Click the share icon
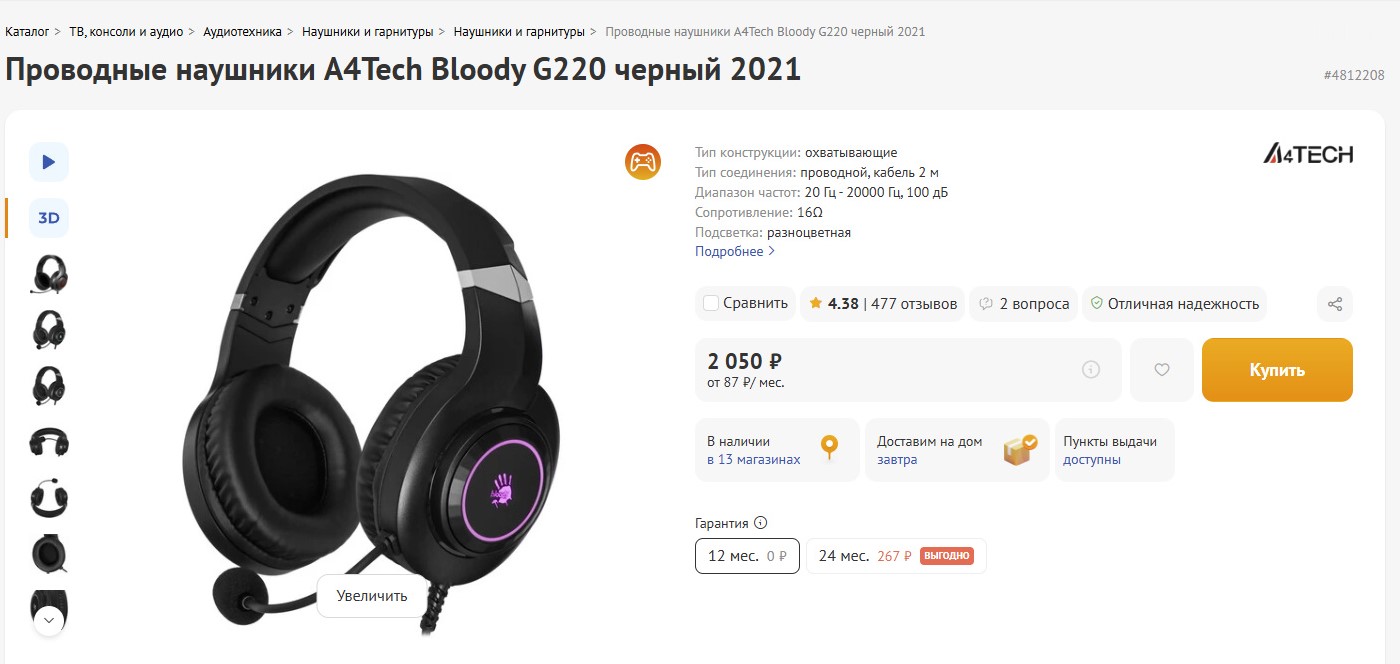 point(1334,304)
